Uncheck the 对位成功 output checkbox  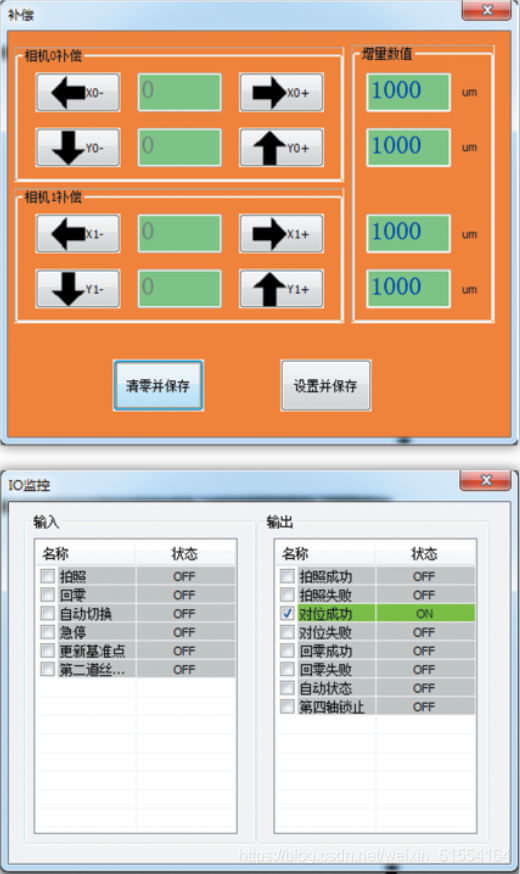click(x=288, y=613)
